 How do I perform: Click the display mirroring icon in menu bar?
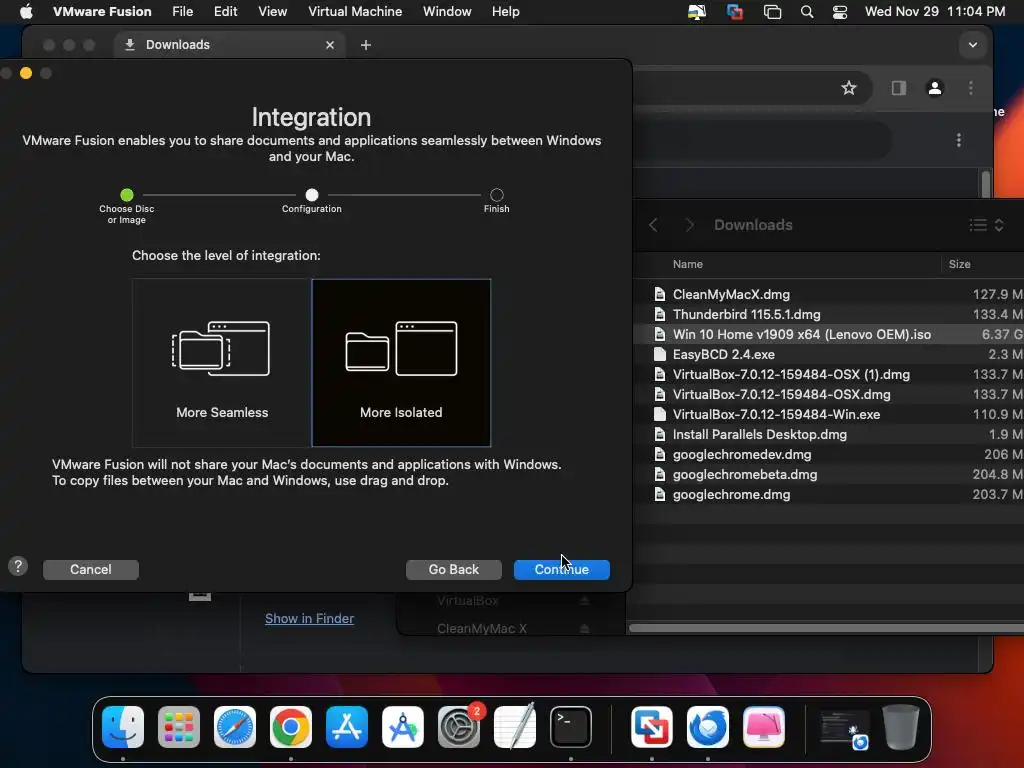pyautogui.click(x=697, y=12)
